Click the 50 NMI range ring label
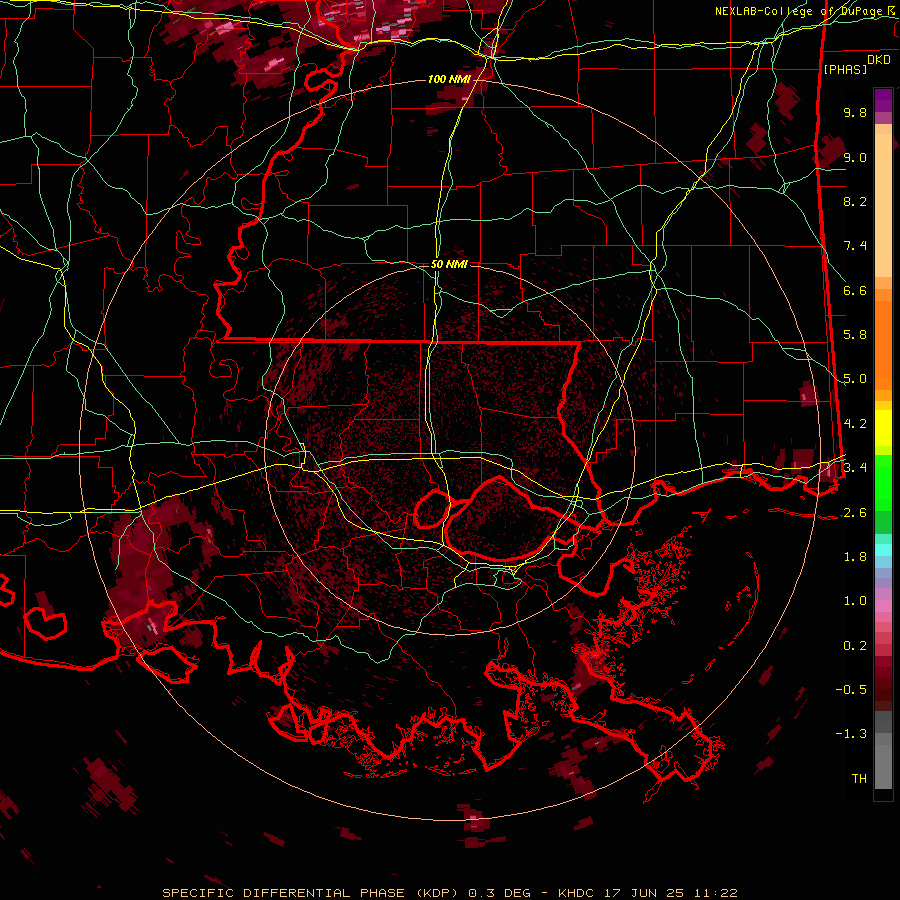Screen dimensions: 900x900 (449, 264)
